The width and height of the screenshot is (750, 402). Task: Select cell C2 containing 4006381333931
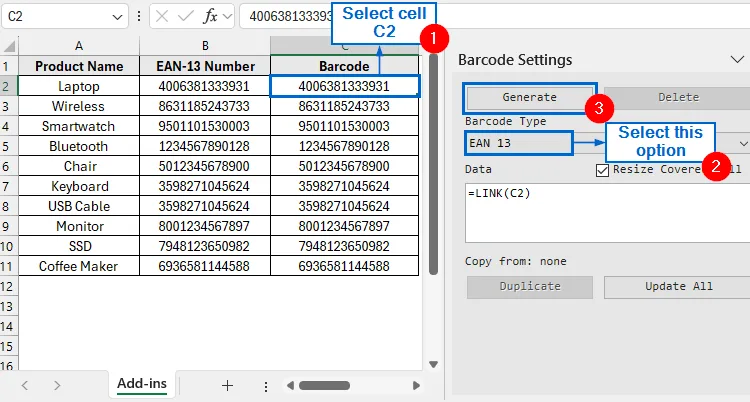pyautogui.click(x=344, y=86)
